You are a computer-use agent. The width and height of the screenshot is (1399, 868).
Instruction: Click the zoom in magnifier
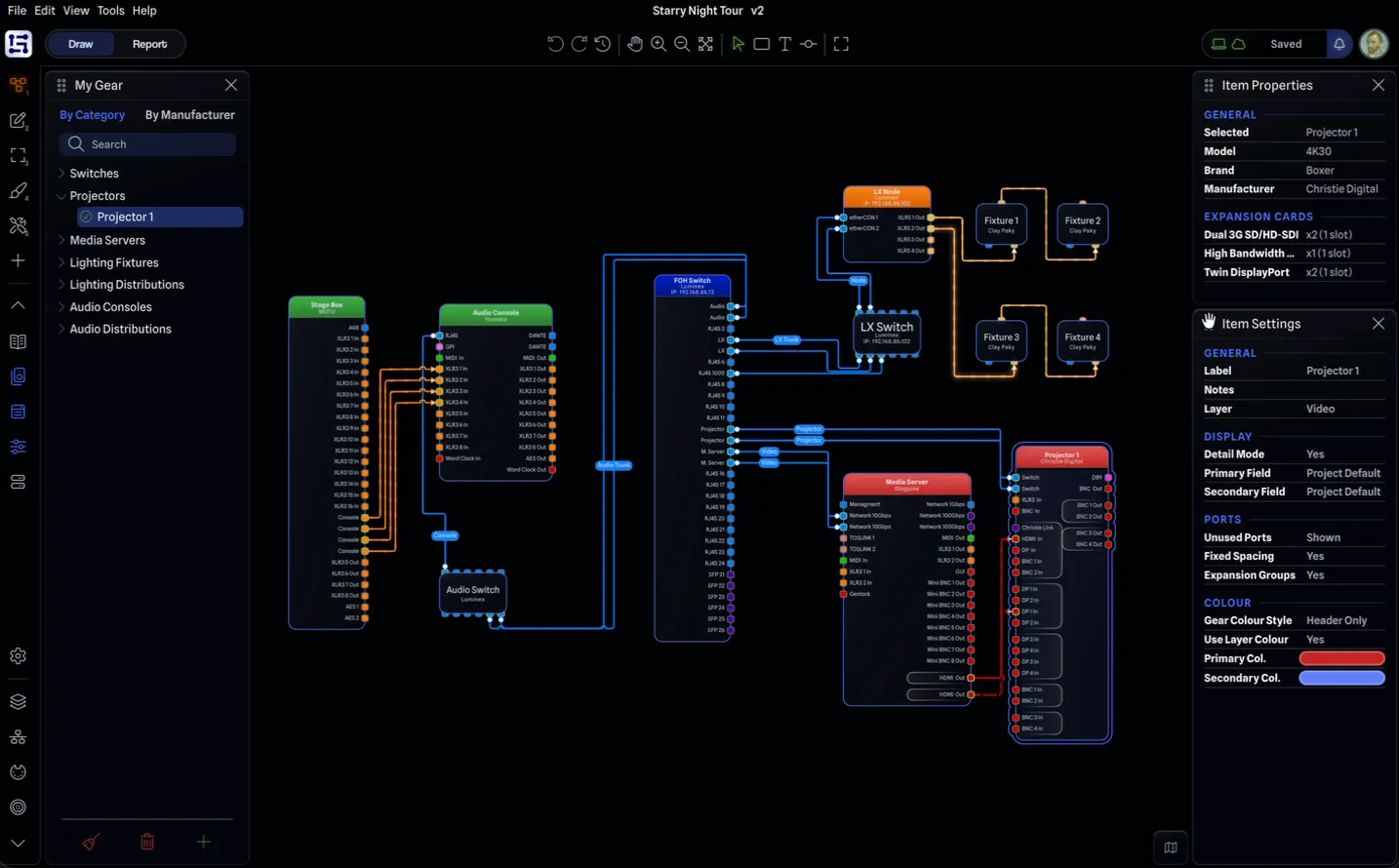(x=659, y=44)
